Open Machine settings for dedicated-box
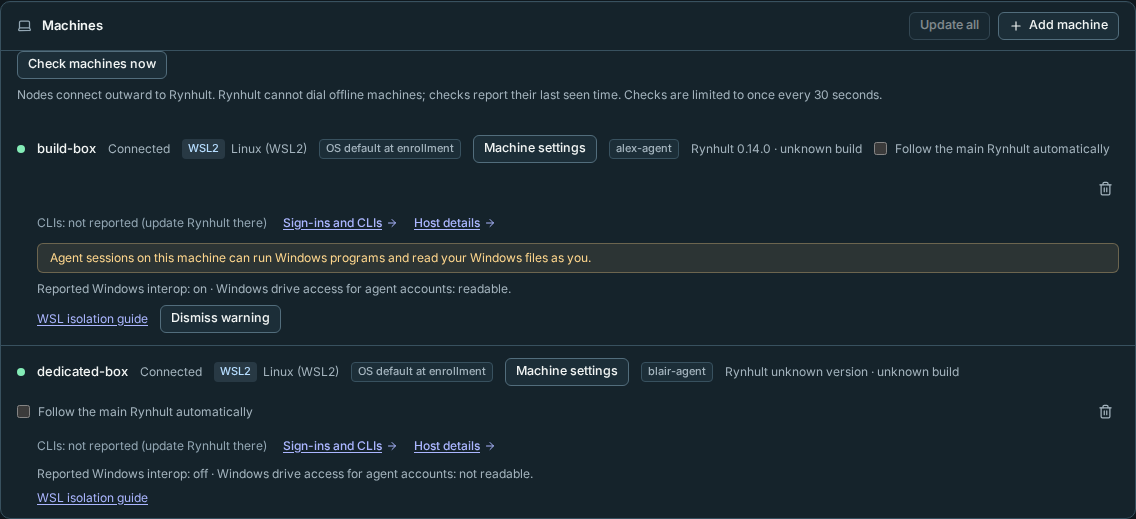This screenshot has height=519, width=1136. (567, 372)
